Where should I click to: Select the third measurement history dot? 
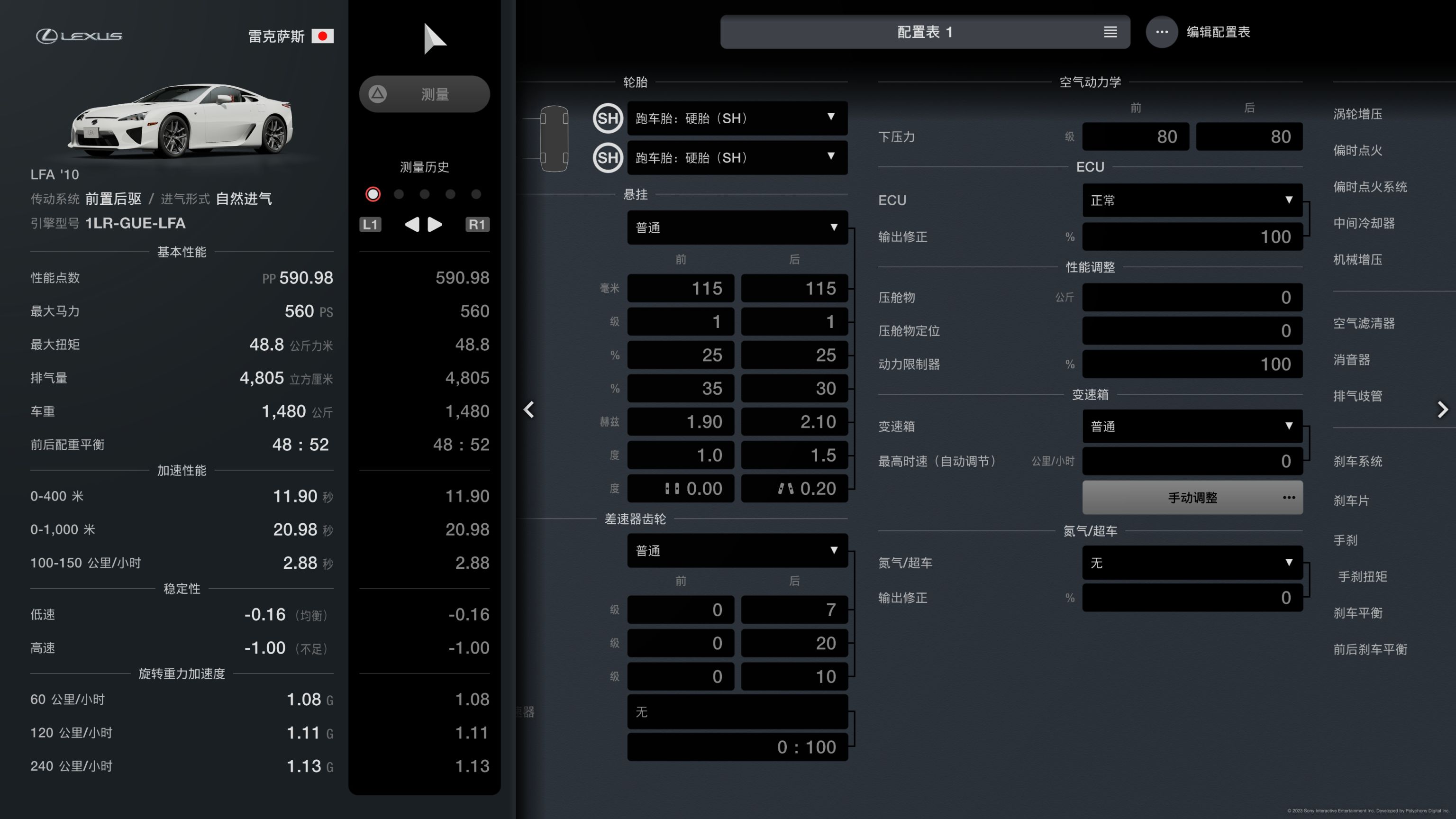coord(425,194)
